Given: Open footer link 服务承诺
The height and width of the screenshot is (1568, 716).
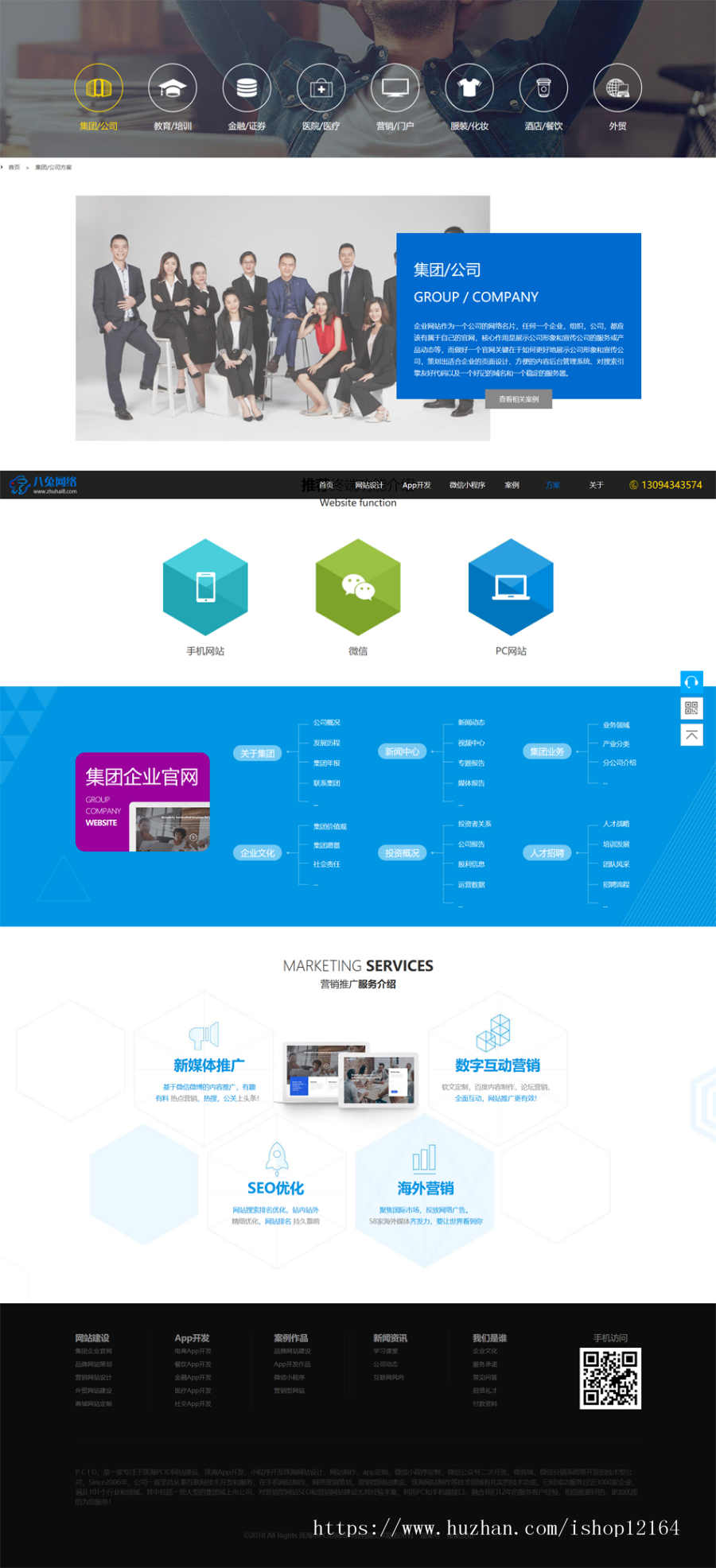Looking at the screenshot, I should tap(485, 1364).
